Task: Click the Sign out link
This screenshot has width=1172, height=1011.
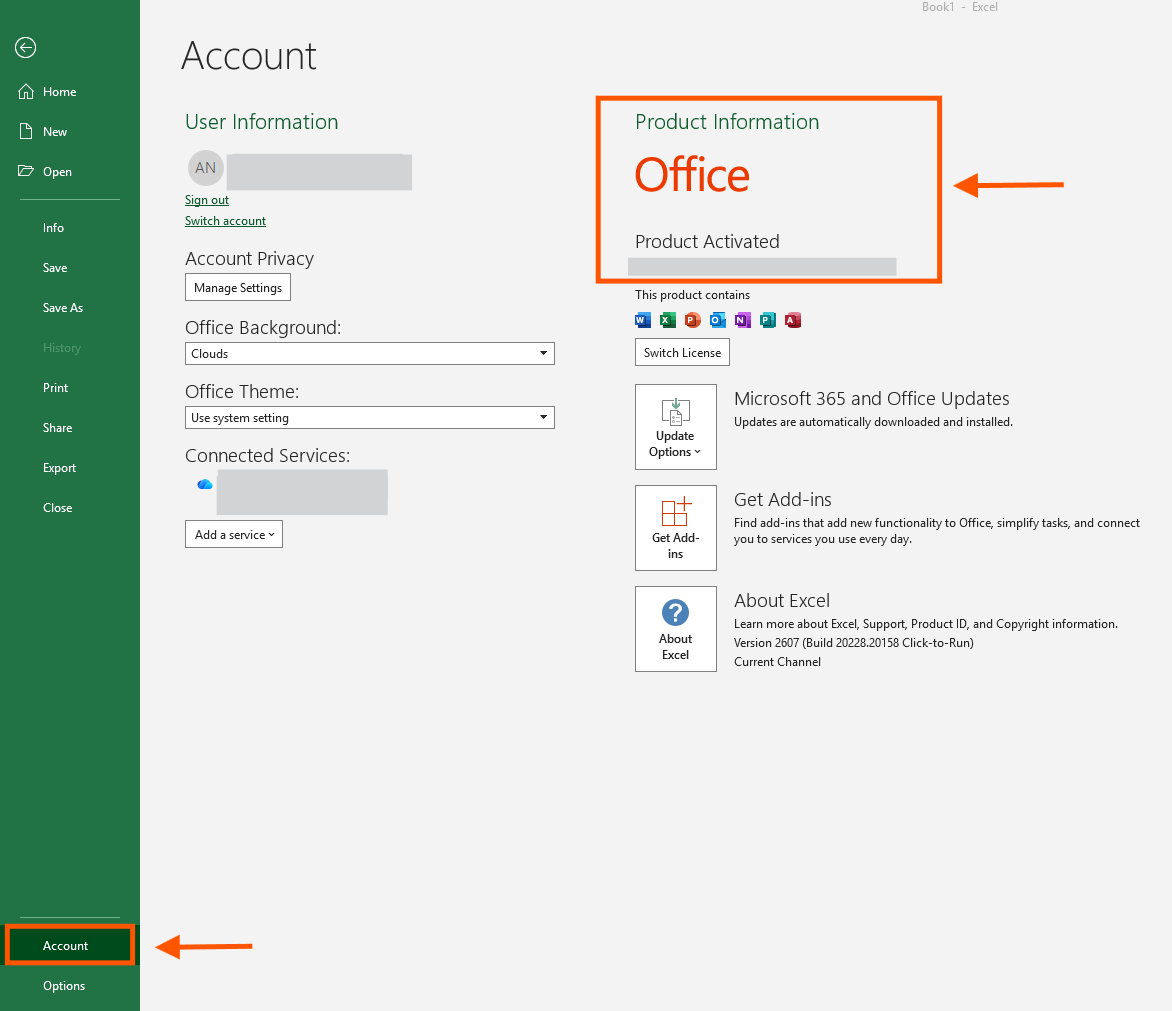Action: [207, 200]
